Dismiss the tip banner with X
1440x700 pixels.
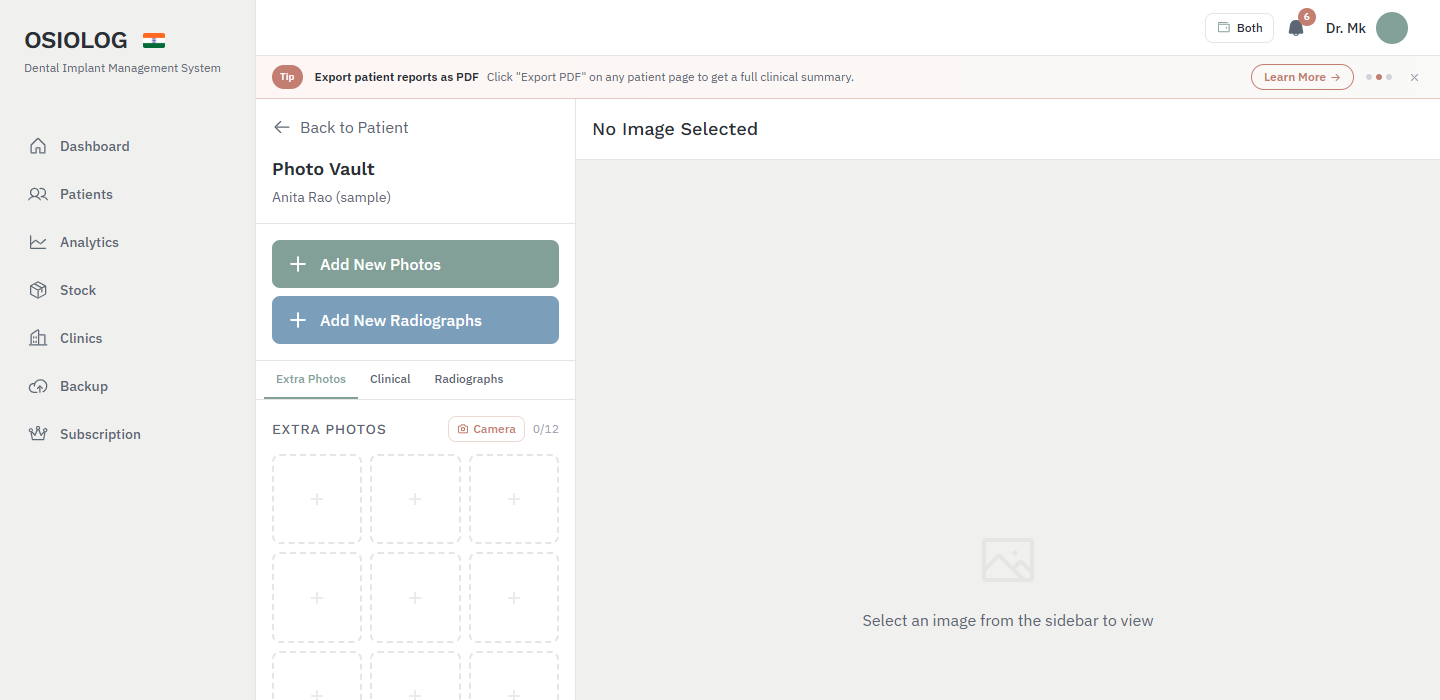click(1414, 77)
